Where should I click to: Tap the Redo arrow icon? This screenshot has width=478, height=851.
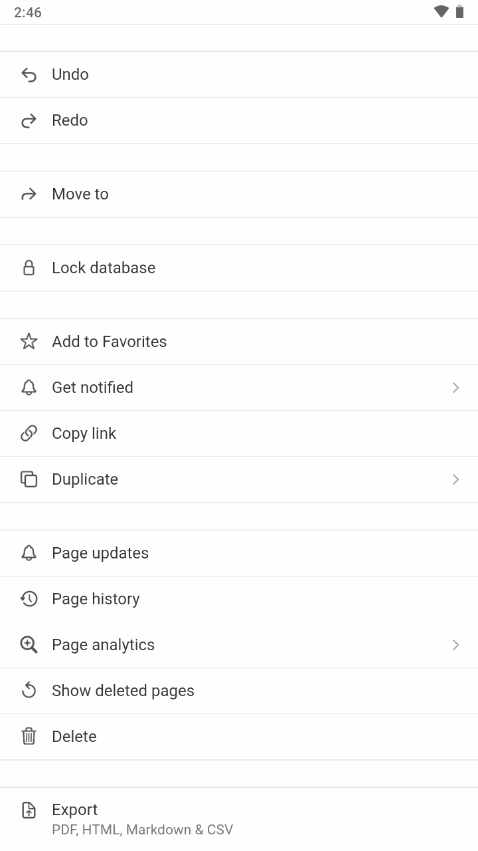pyautogui.click(x=29, y=120)
